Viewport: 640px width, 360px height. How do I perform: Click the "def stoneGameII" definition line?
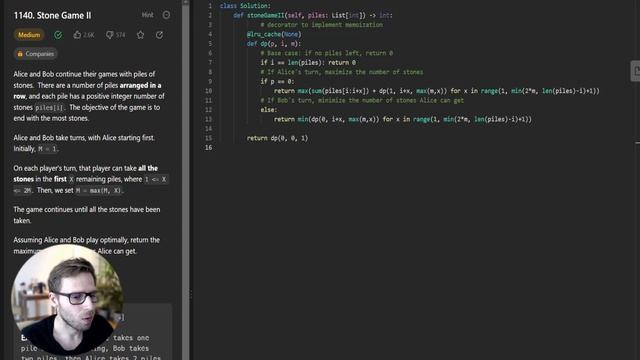313,15
